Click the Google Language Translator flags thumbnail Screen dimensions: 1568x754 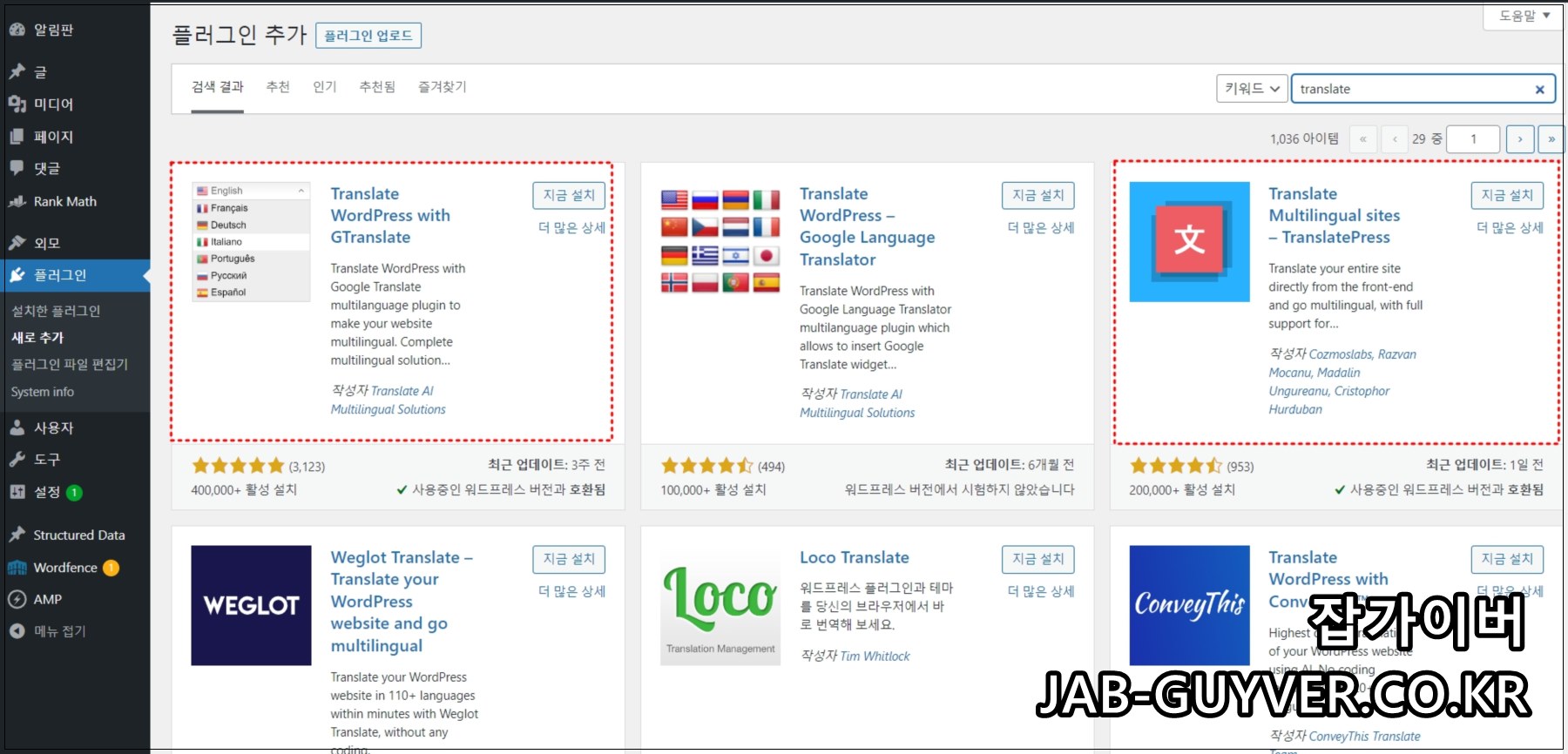720,241
